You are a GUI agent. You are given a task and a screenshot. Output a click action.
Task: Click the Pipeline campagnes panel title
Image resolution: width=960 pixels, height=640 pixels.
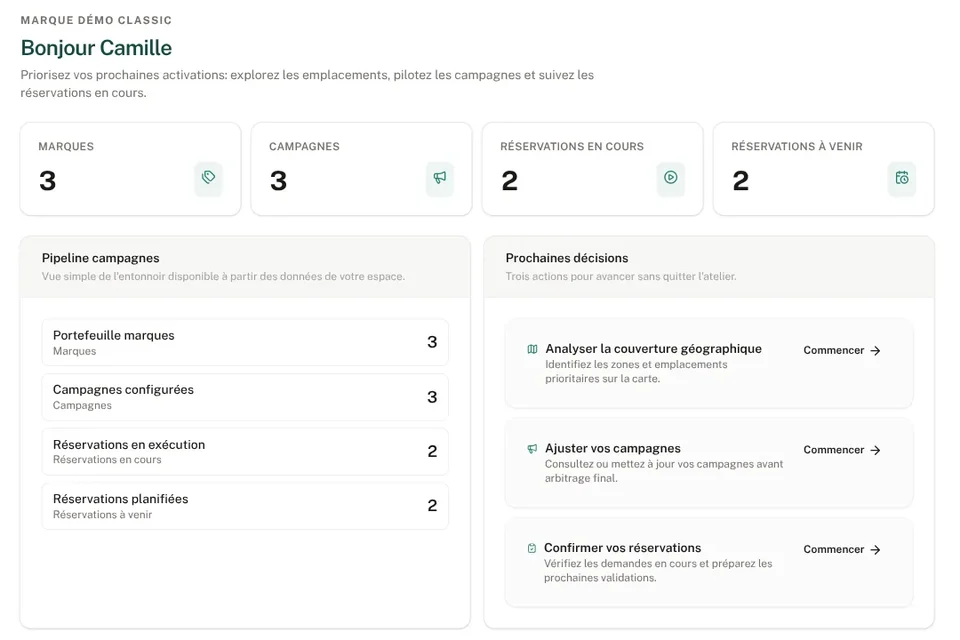100,258
